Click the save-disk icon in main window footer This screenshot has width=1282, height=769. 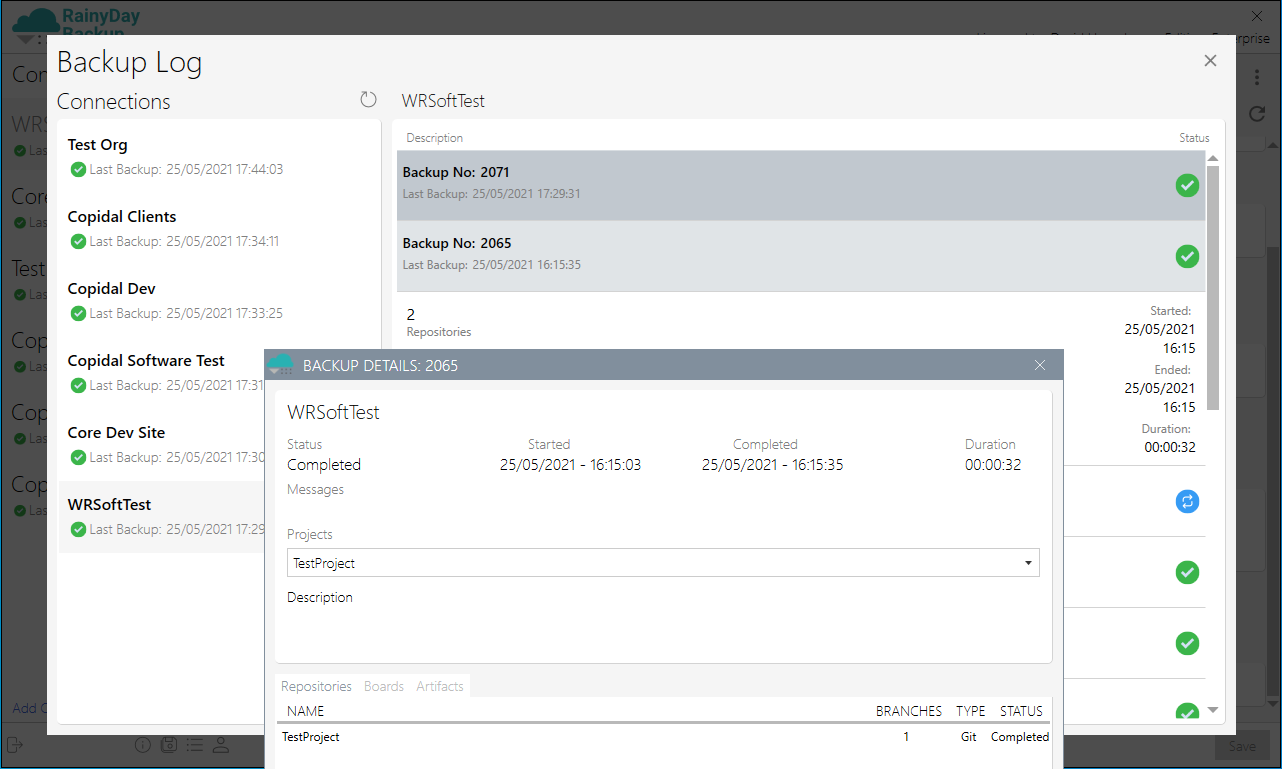(x=169, y=745)
